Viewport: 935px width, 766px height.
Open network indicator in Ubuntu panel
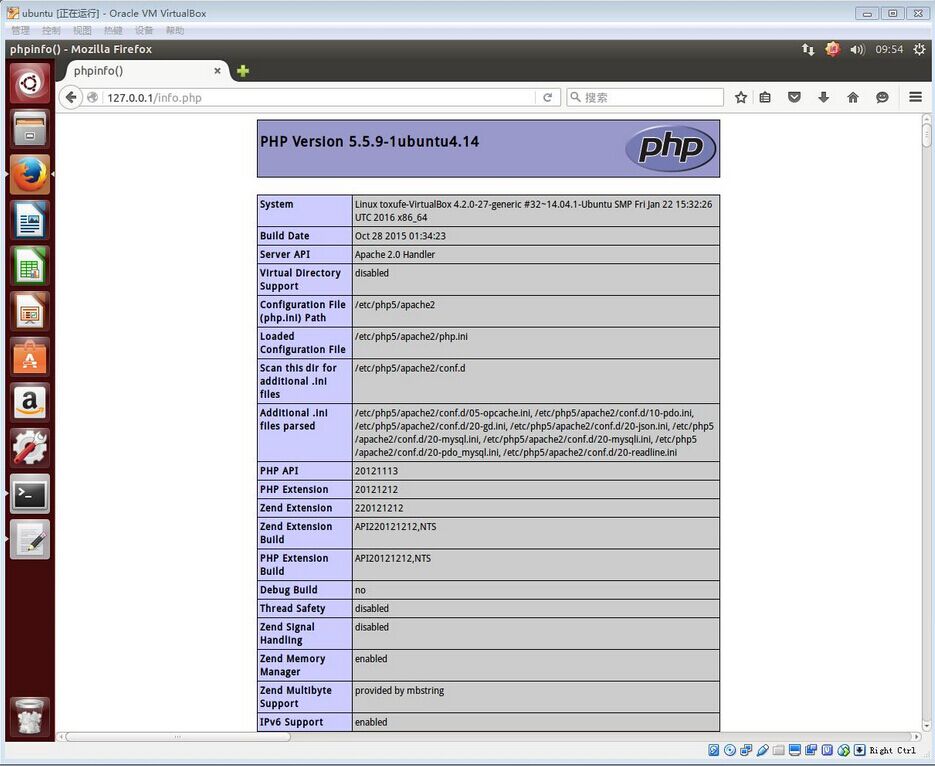coord(808,49)
